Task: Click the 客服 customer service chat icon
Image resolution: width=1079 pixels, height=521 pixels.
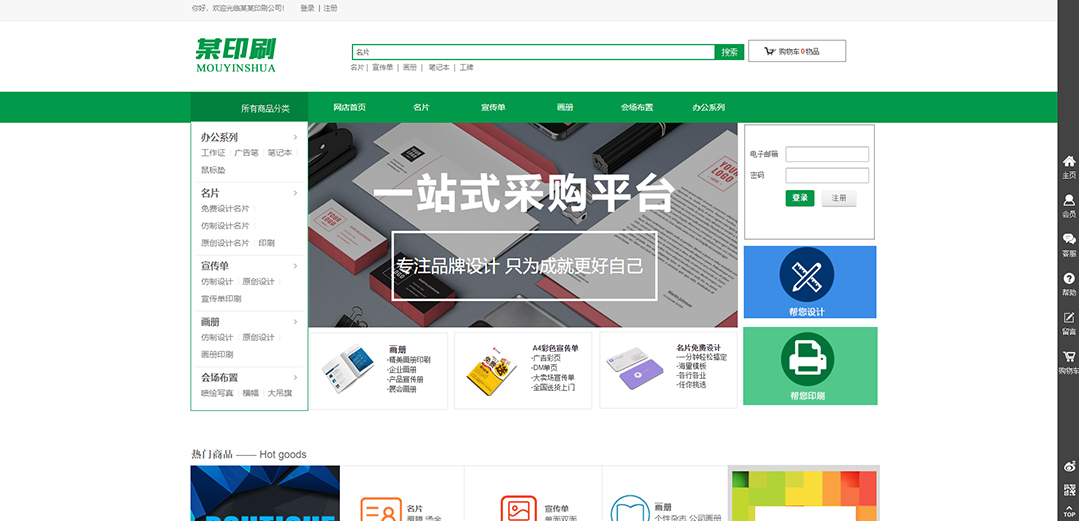Action: pos(1068,239)
